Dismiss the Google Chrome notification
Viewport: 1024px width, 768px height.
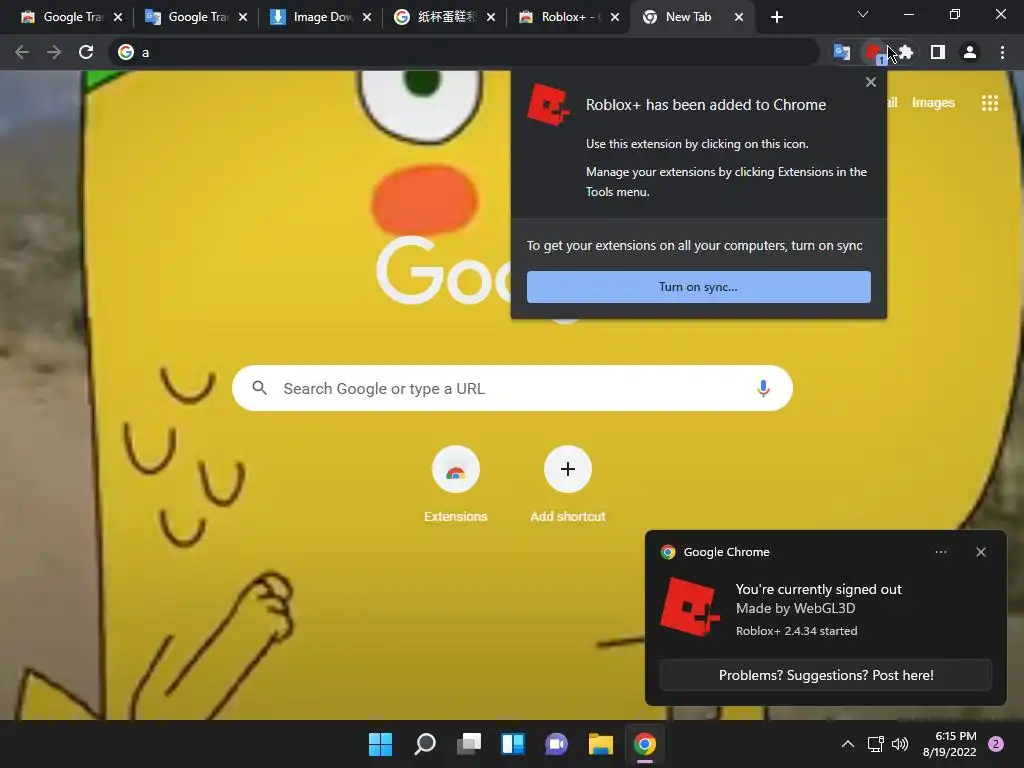tap(980, 552)
